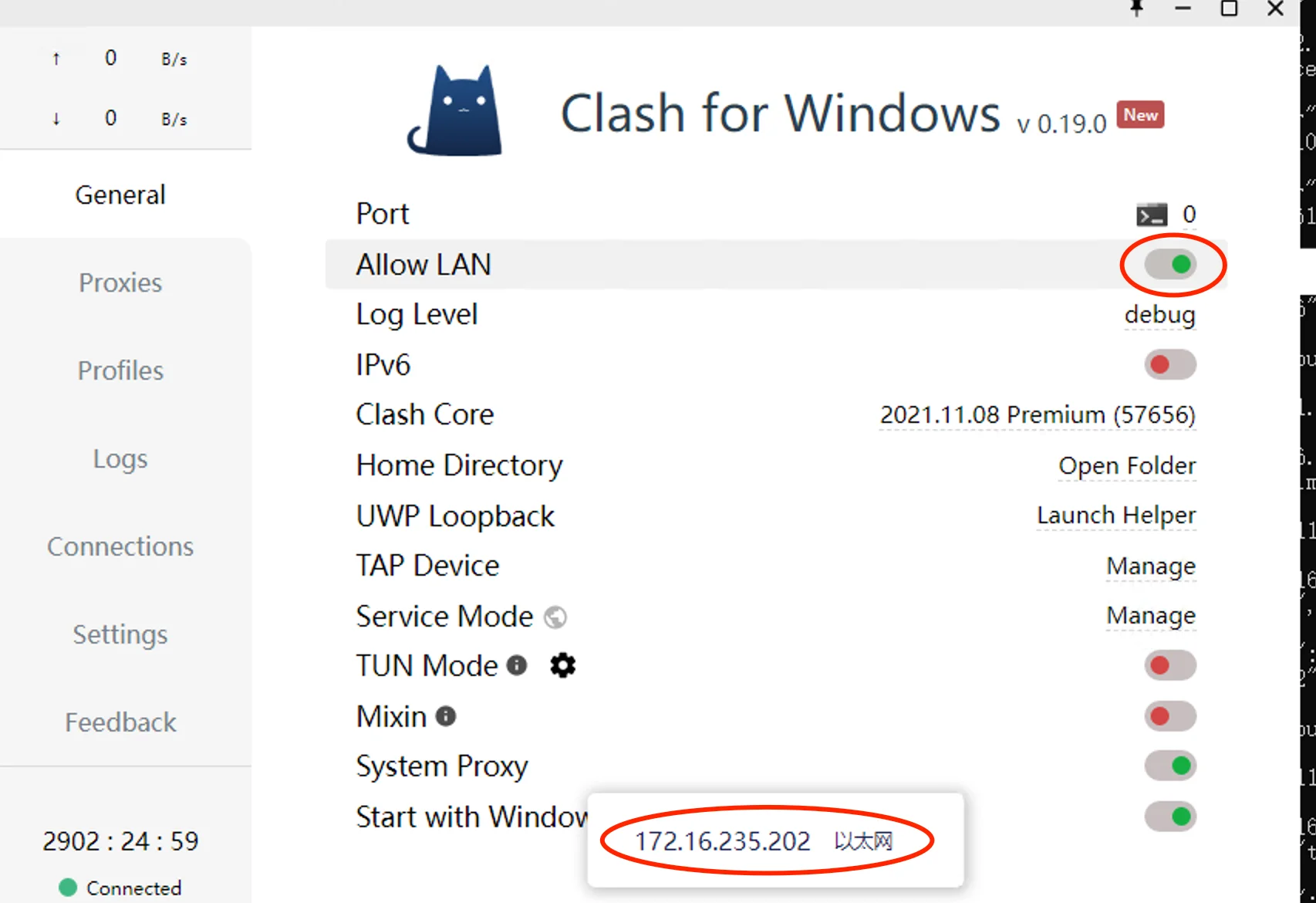Click the red New version badge
1316x903 pixels.
click(1140, 115)
